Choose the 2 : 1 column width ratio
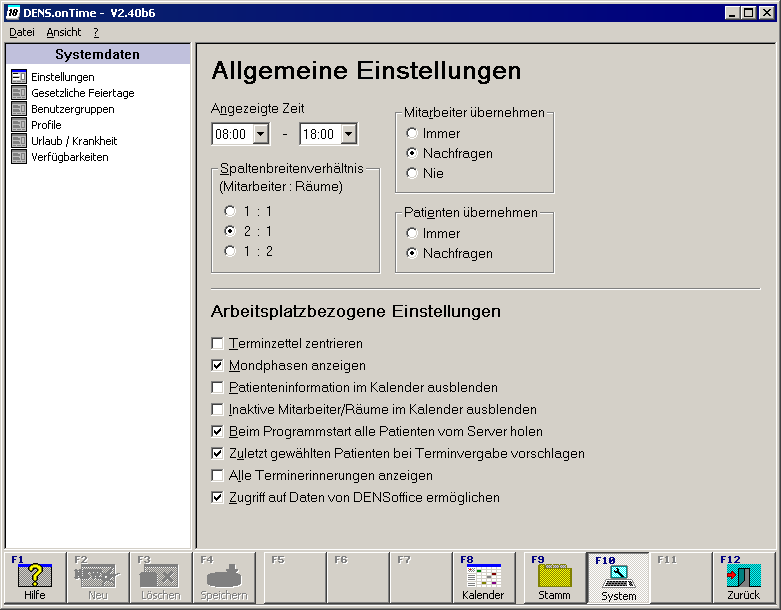Screen dimensions: 781x610 (x=230, y=231)
